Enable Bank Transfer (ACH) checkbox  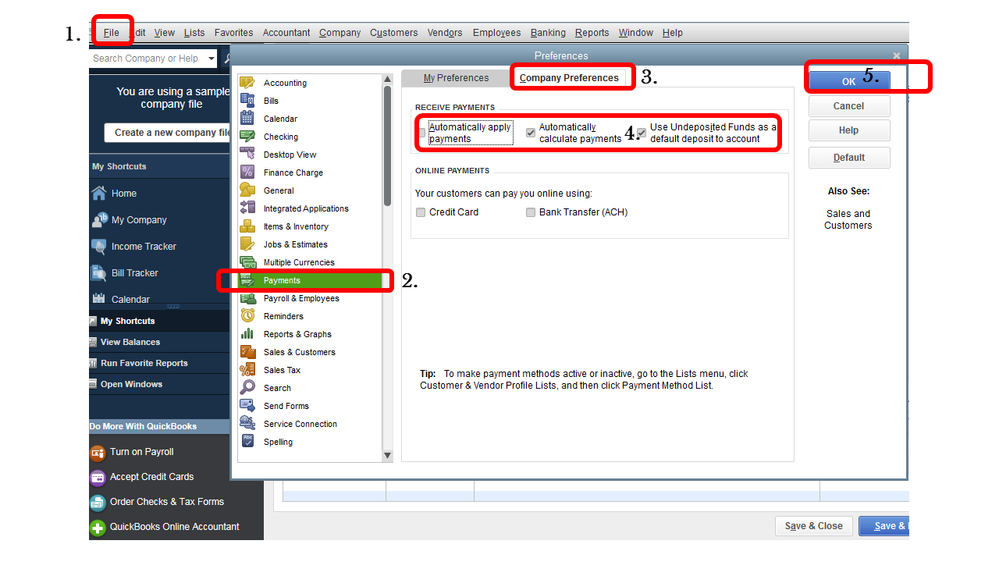pyautogui.click(x=530, y=212)
